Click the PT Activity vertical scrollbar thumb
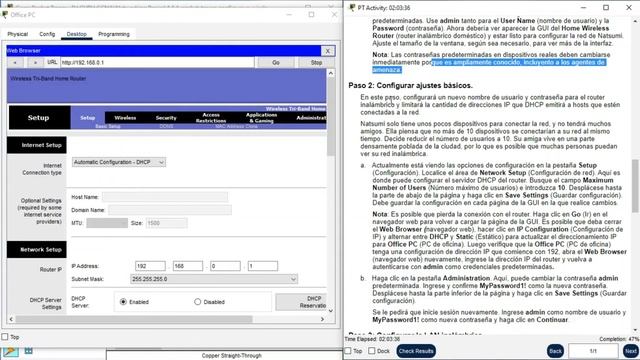Screen dimensions: 640x360 point(636,186)
